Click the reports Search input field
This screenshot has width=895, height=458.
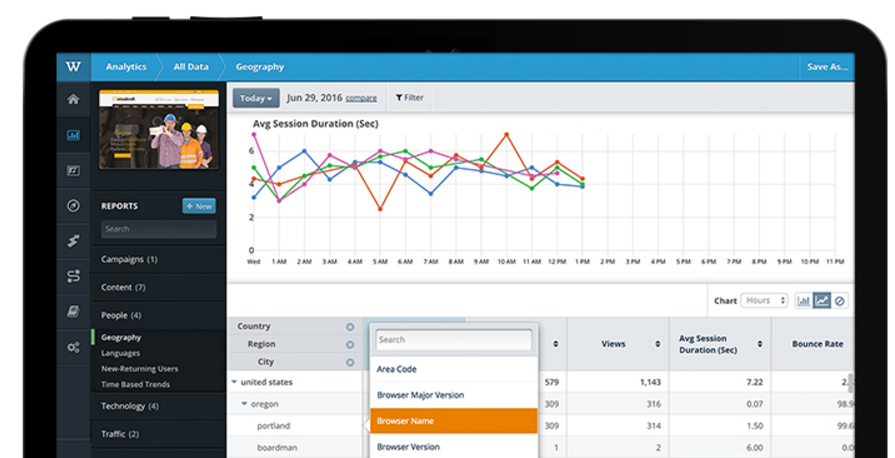[x=158, y=229]
